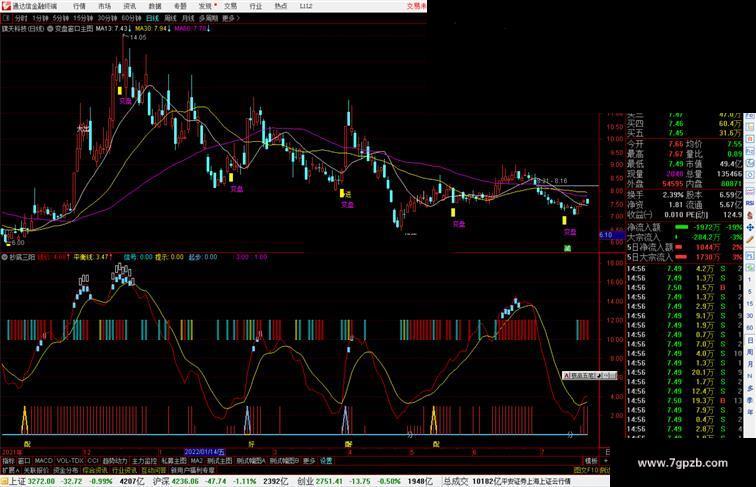Select the 周 shortcut in right toolbar
This screenshot has width=756, height=487.
(x=750, y=352)
